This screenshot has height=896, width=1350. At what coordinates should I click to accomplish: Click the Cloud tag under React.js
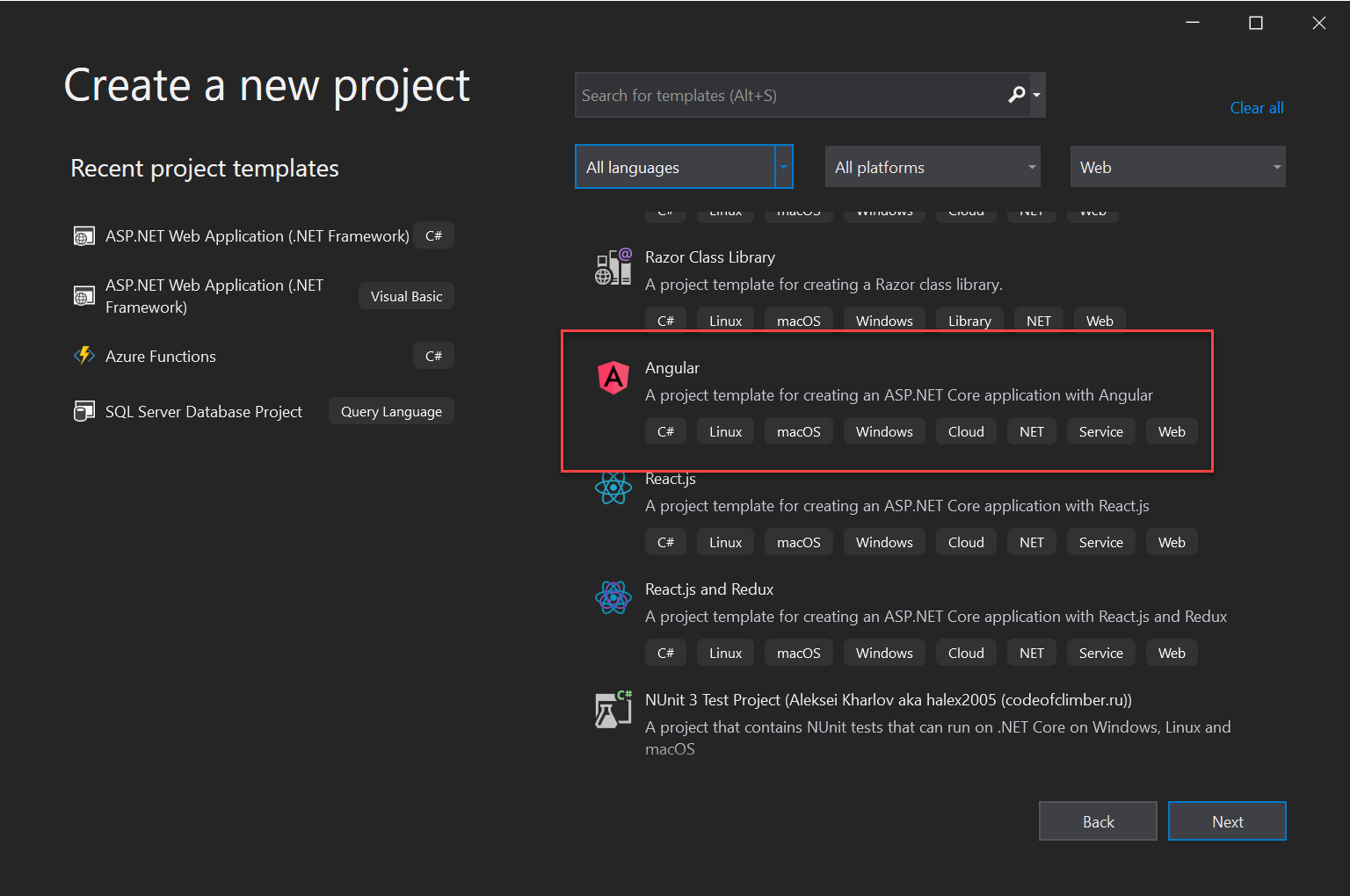pos(965,541)
